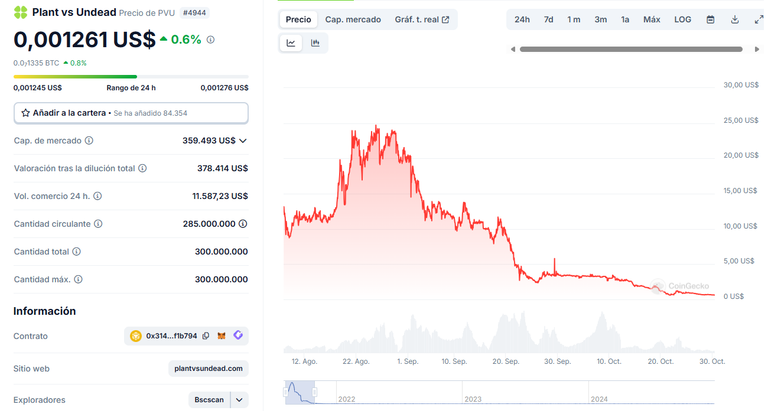Image resolution: width=768 pixels, height=411 pixels.
Task: Select the 24h time range
Action: (x=522, y=20)
